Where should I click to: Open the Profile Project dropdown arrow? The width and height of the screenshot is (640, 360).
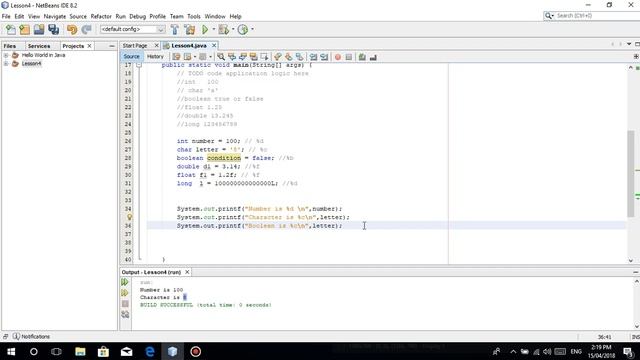click(x=252, y=29)
